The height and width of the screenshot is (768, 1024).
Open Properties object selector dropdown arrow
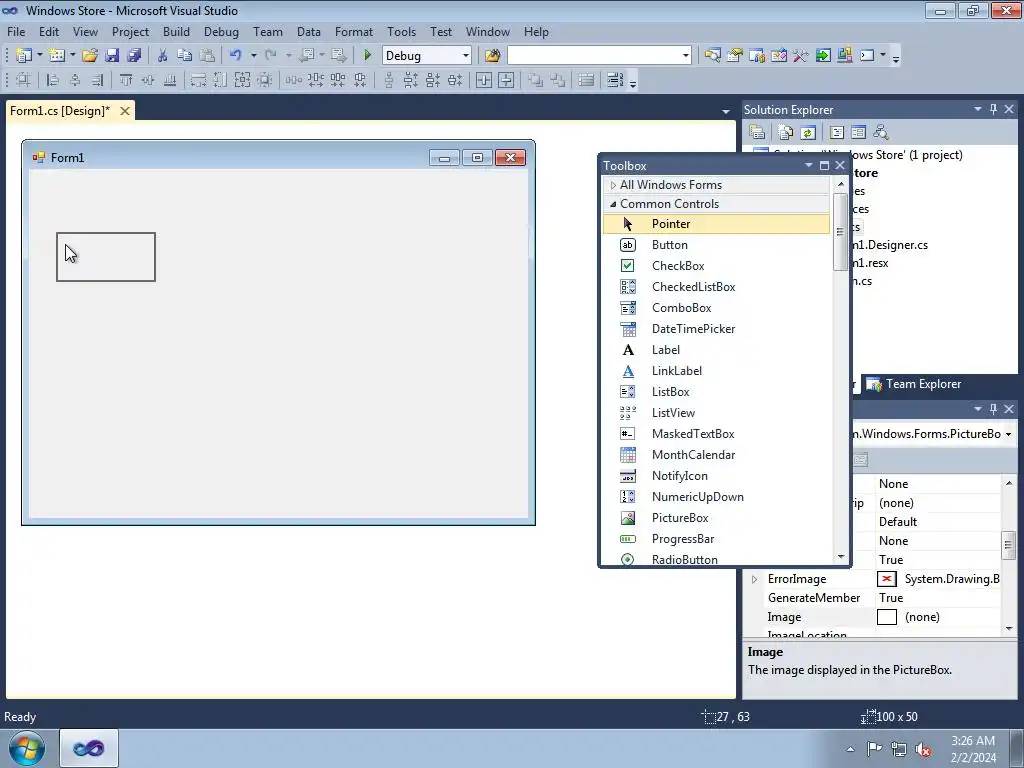click(x=1008, y=434)
